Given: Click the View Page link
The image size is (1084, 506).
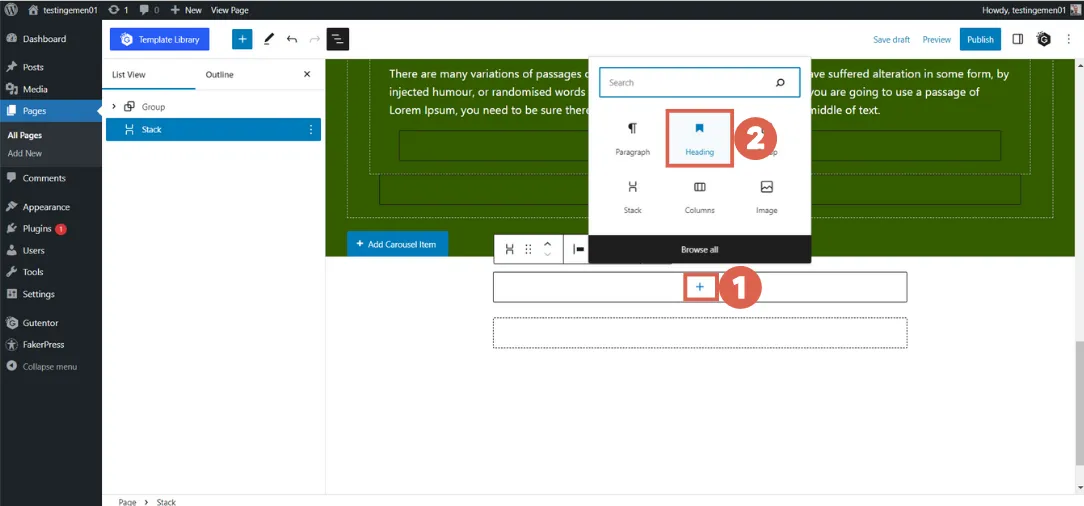Looking at the screenshot, I should click(230, 10).
